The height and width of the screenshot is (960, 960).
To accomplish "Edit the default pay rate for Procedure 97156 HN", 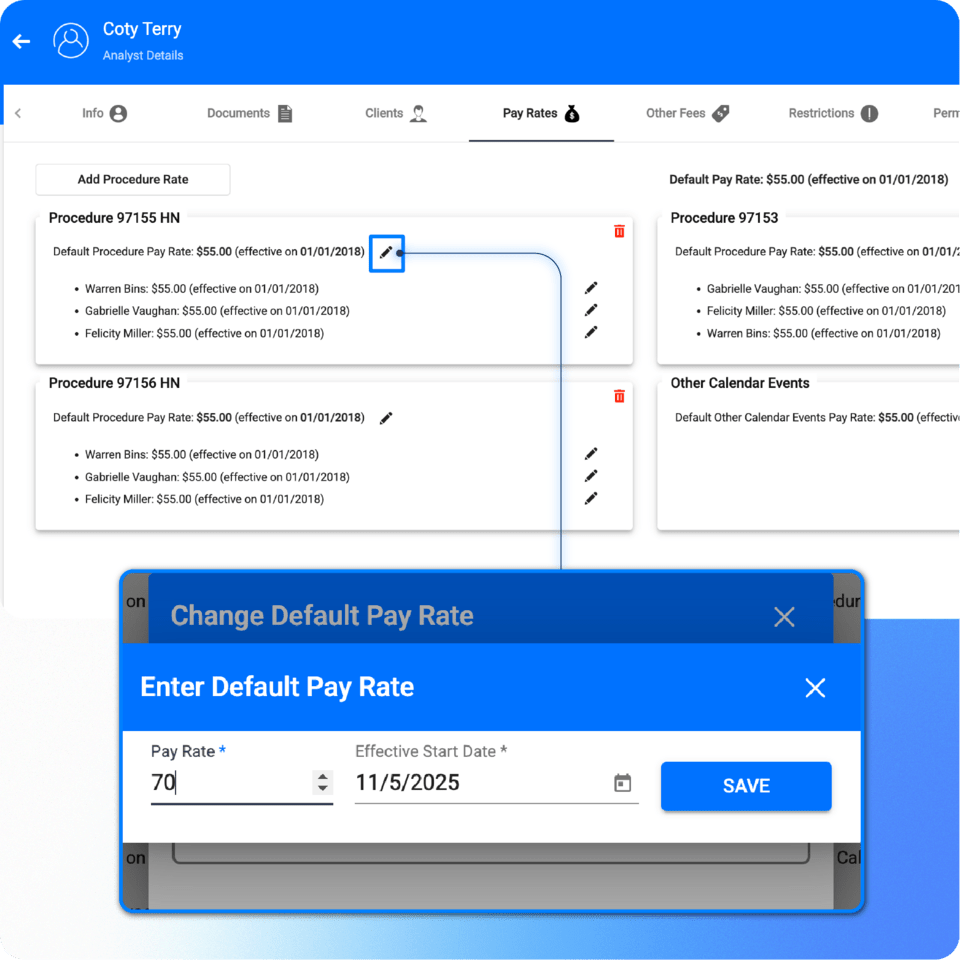I will [x=386, y=418].
